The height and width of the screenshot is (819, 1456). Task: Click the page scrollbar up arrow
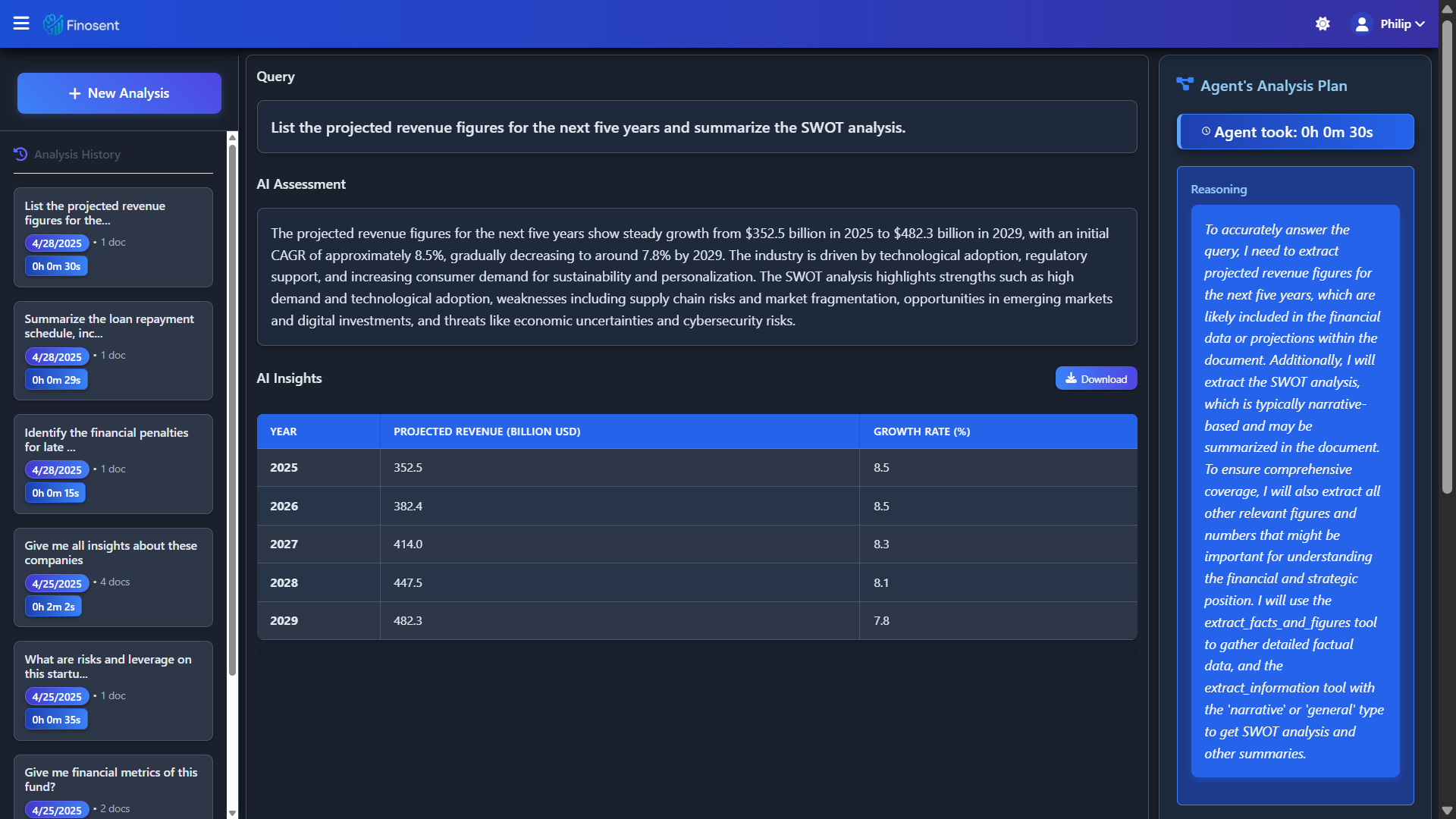1447,9
